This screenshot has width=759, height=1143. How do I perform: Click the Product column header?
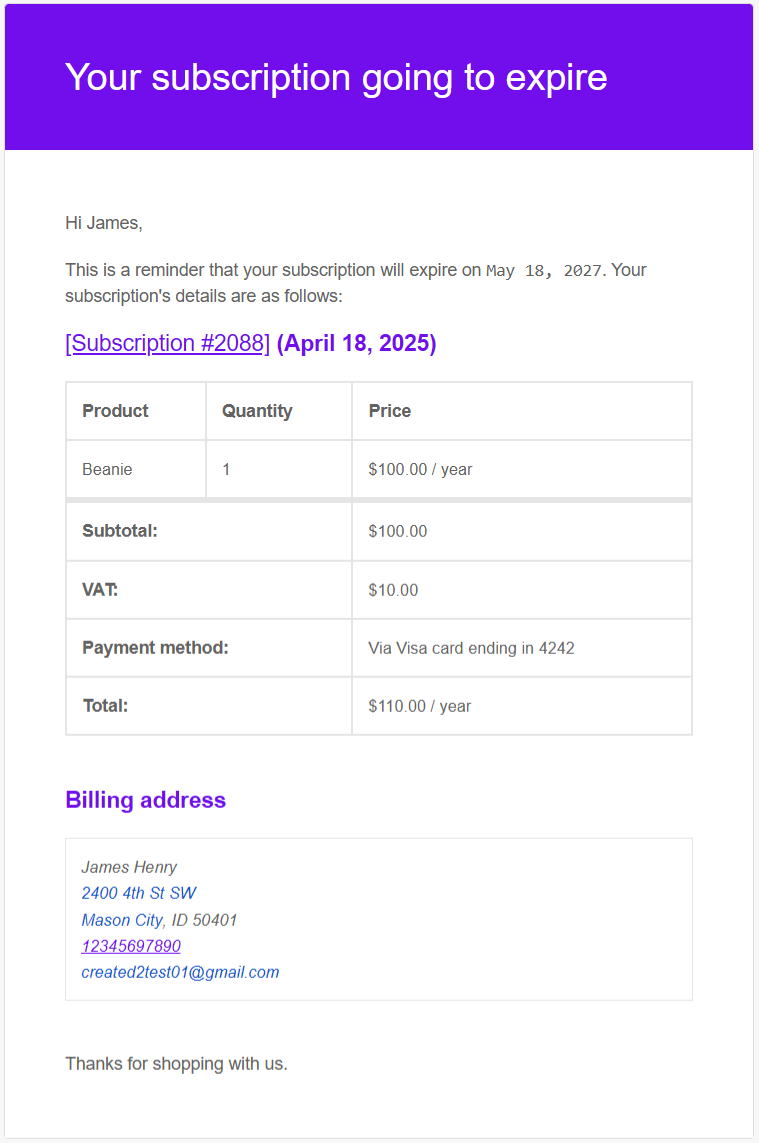click(115, 411)
